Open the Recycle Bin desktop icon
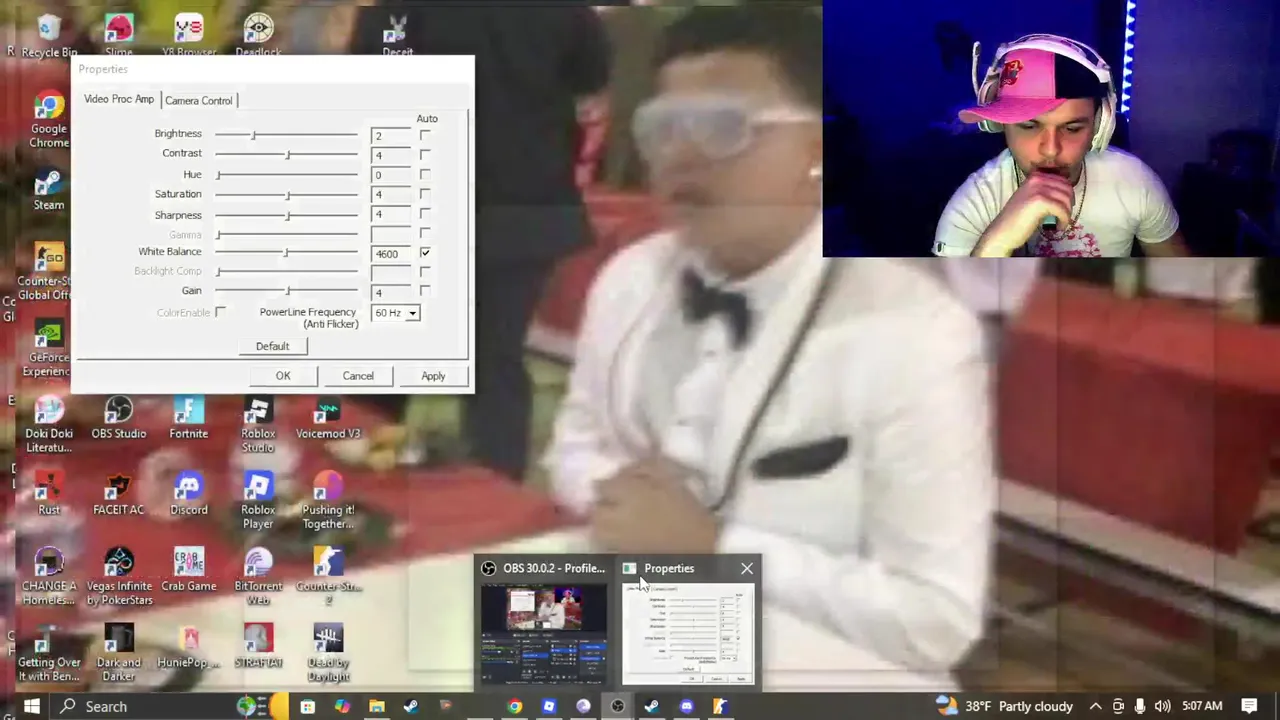The height and width of the screenshot is (720, 1280). click(49, 33)
